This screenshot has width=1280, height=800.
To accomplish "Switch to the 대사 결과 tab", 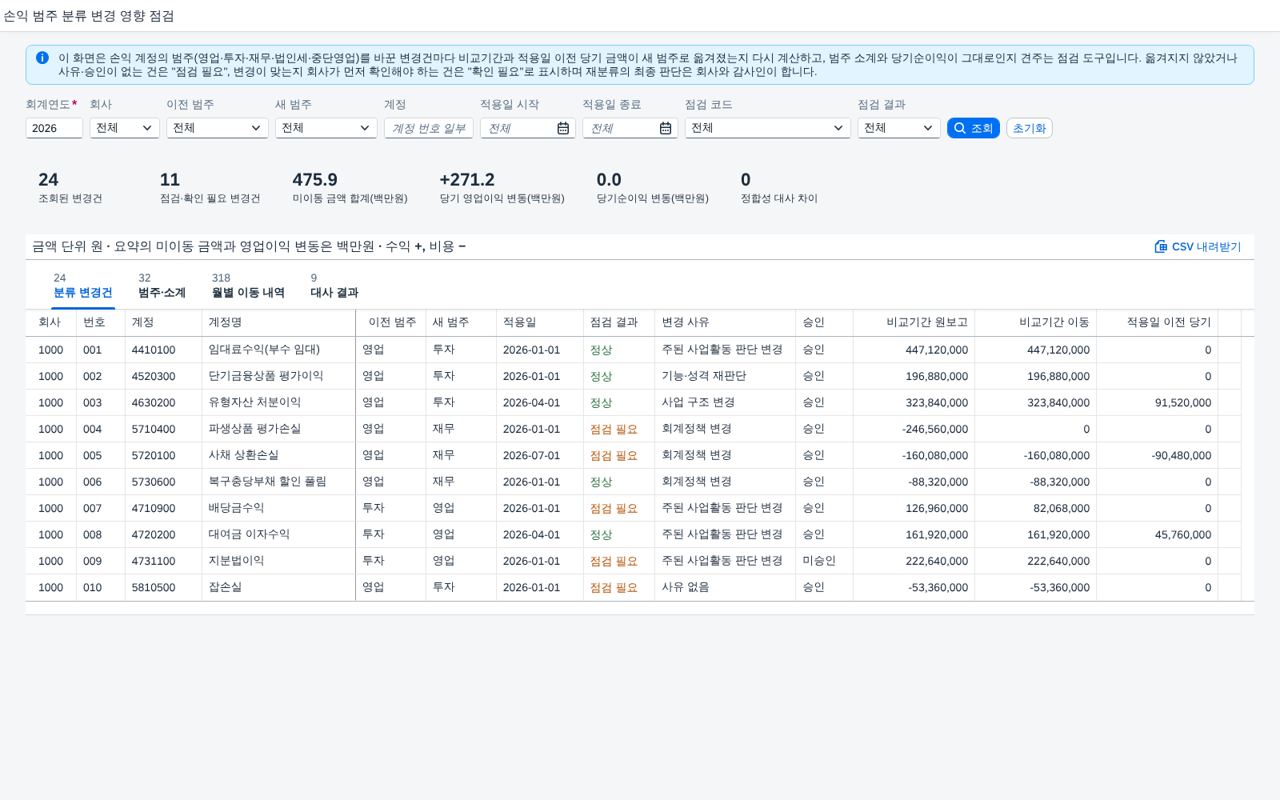I will pyautogui.click(x=334, y=286).
